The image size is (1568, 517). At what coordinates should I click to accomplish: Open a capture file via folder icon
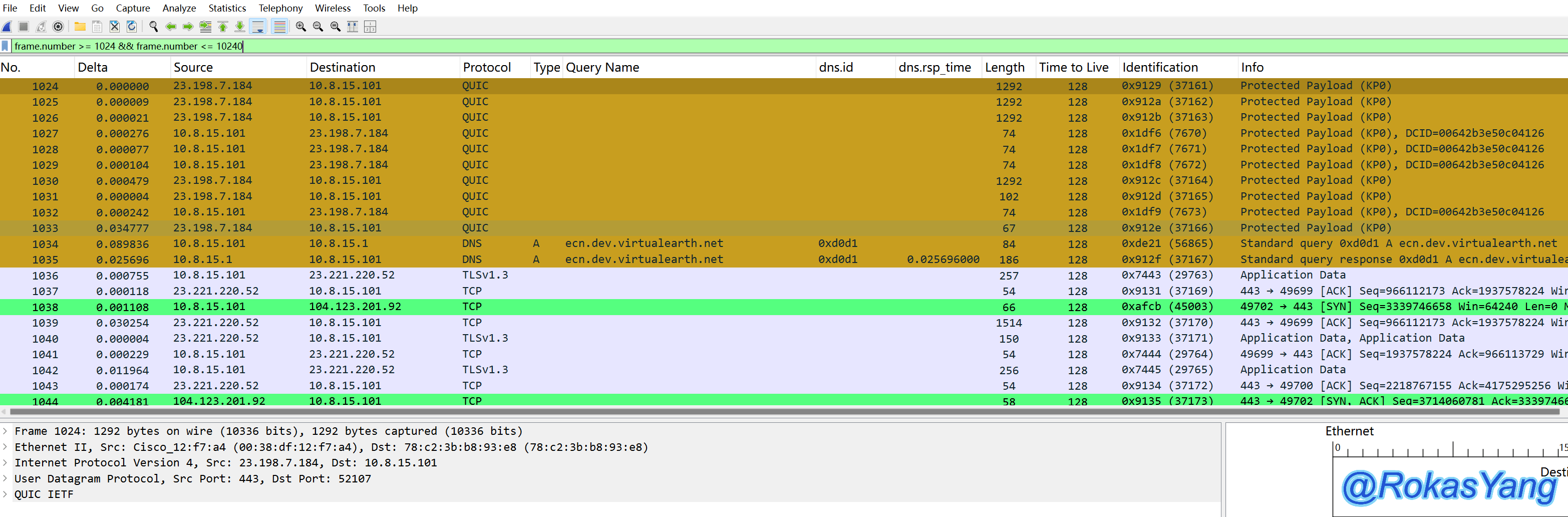pos(80,26)
